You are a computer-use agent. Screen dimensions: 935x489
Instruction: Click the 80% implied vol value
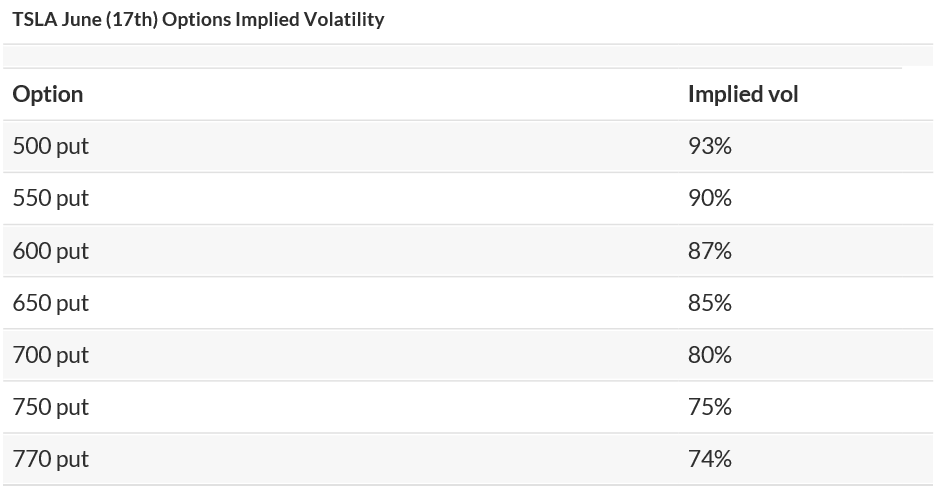710,355
